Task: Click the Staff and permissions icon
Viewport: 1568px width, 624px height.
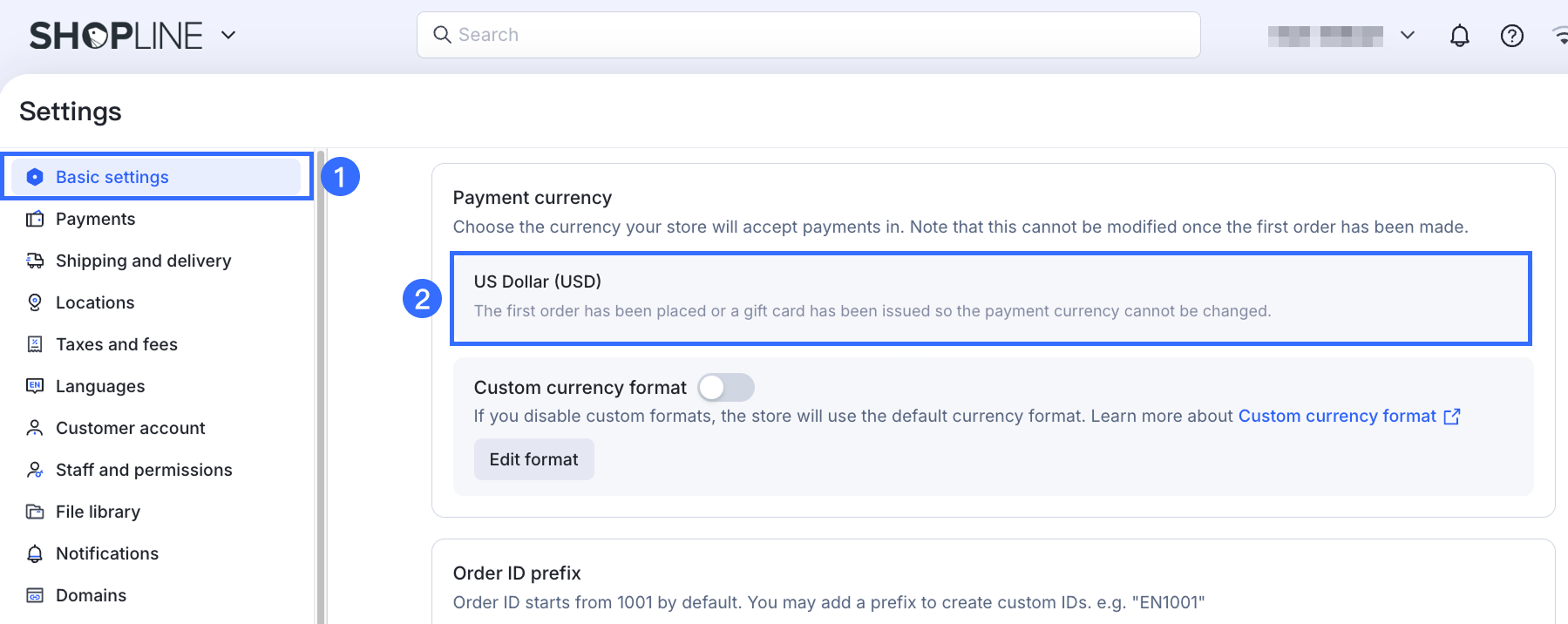Action: coord(35,470)
